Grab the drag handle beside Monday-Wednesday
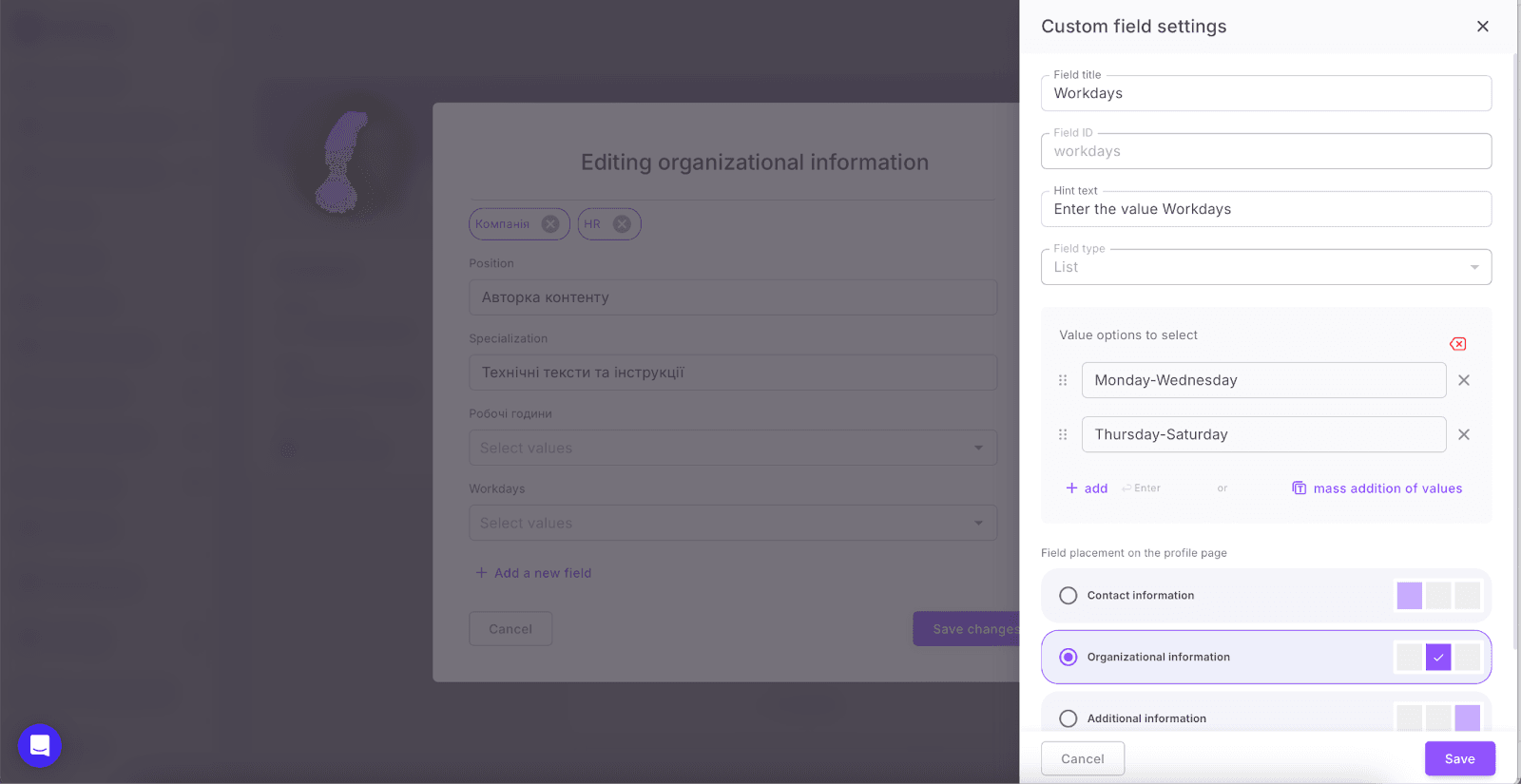The image size is (1521, 784). tap(1063, 380)
